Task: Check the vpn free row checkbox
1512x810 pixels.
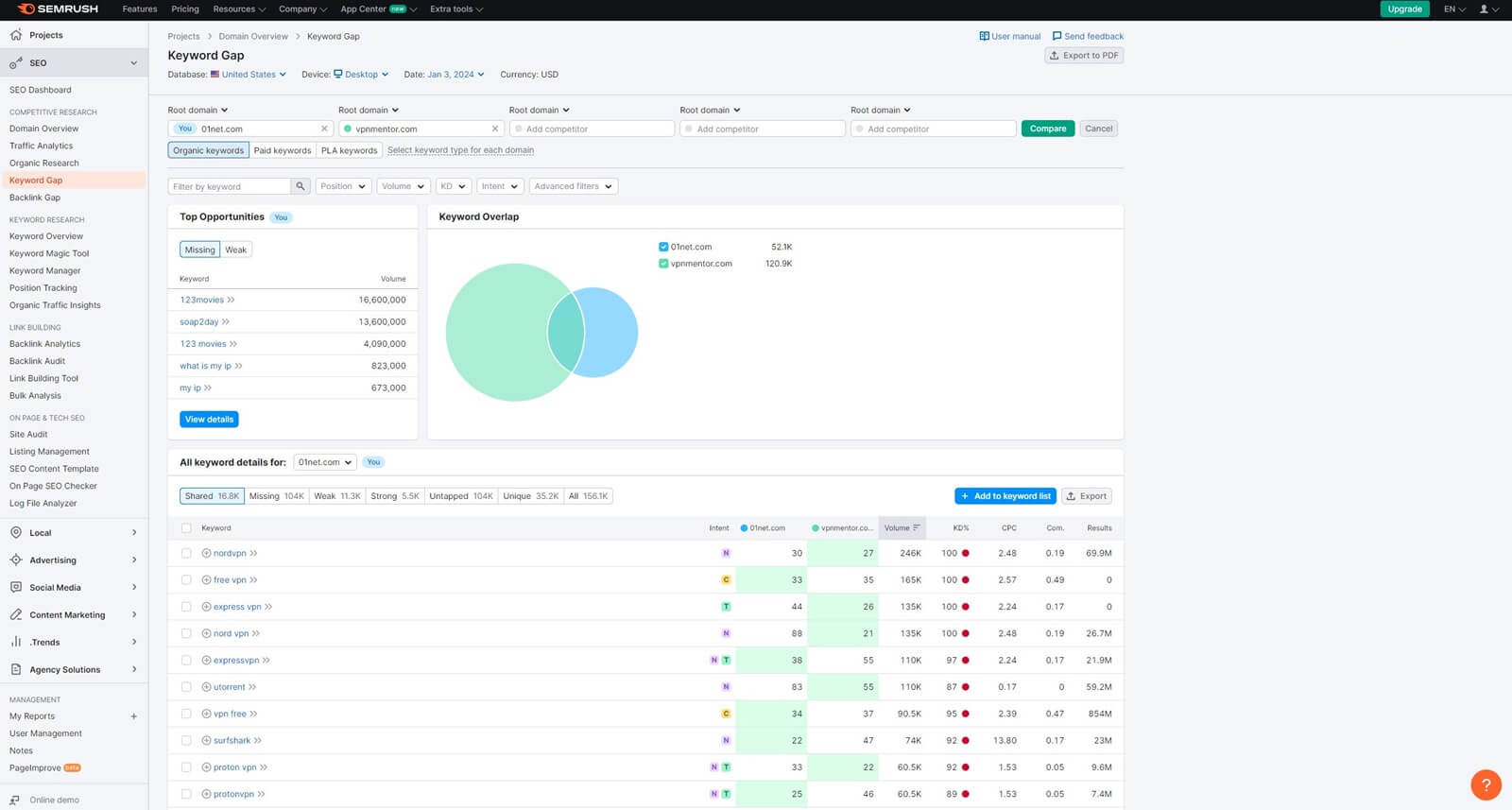Action: pyautogui.click(x=186, y=714)
